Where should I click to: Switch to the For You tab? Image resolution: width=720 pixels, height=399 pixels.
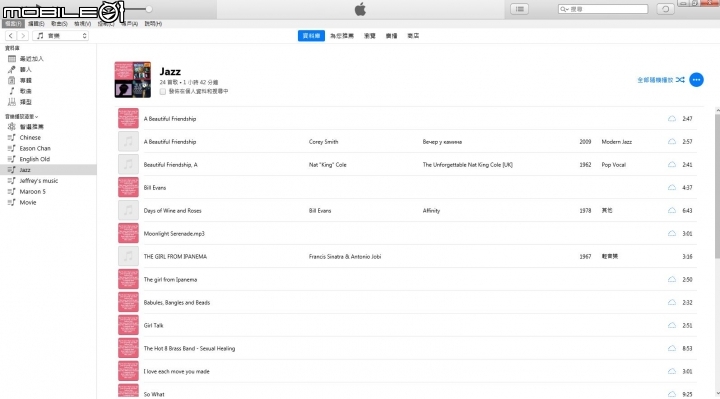pyautogui.click(x=342, y=36)
